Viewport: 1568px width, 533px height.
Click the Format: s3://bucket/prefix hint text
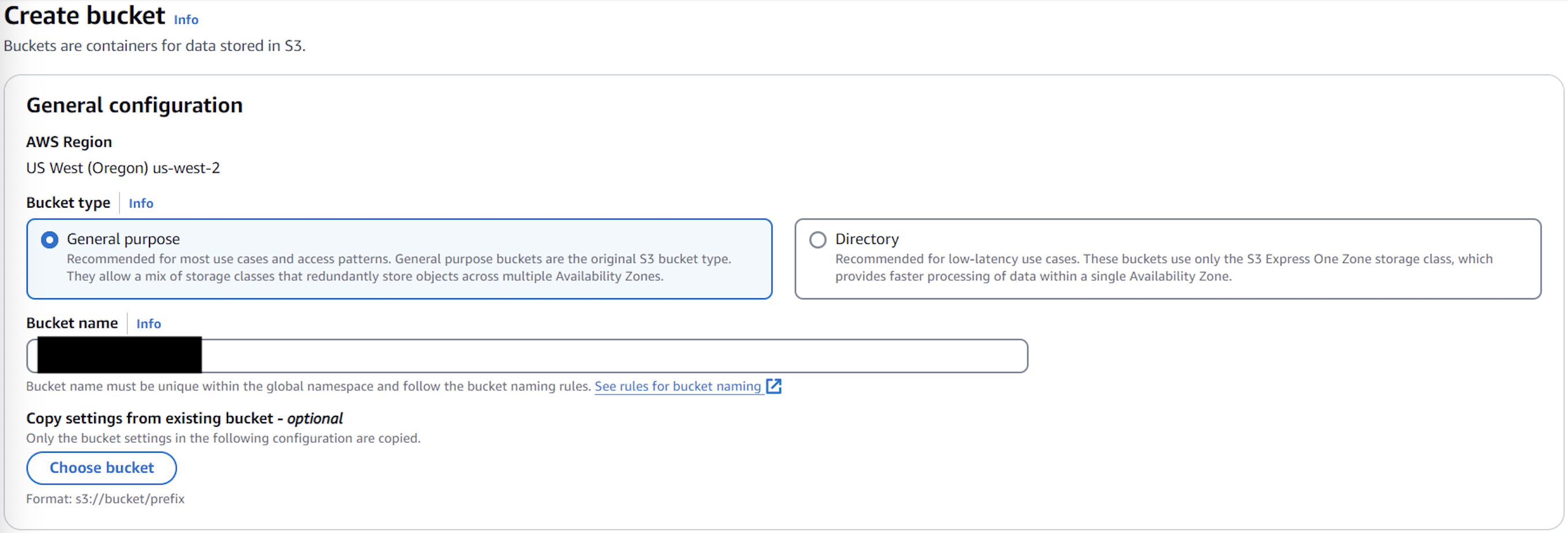pos(105,499)
